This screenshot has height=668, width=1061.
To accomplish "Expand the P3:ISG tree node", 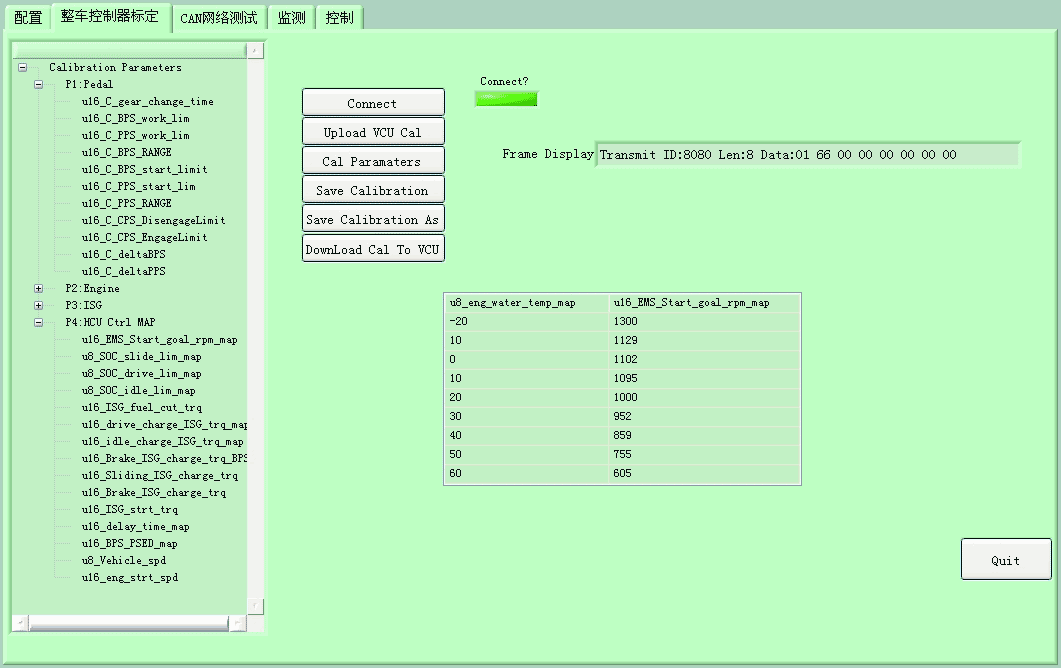I will (x=38, y=306).
